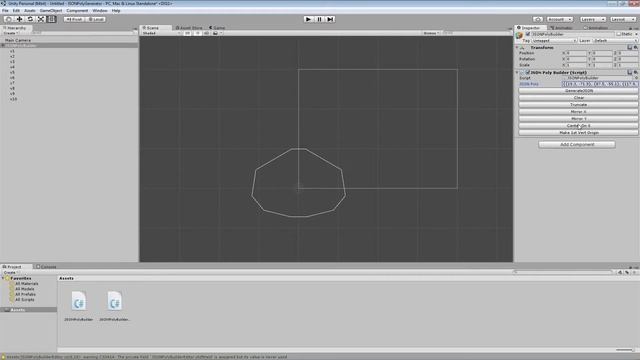Select the Rect transform tool
The height and width of the screenshot is (360, 640).
[51, 19]
